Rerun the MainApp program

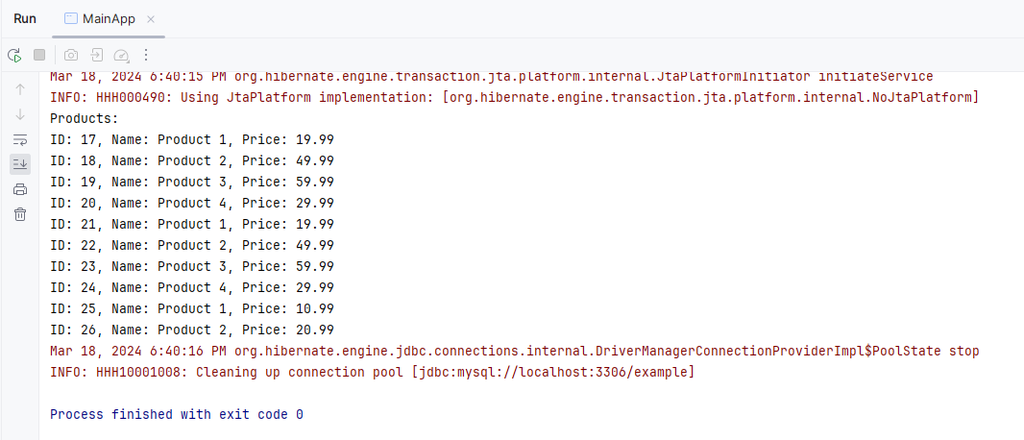pos(14,55)
